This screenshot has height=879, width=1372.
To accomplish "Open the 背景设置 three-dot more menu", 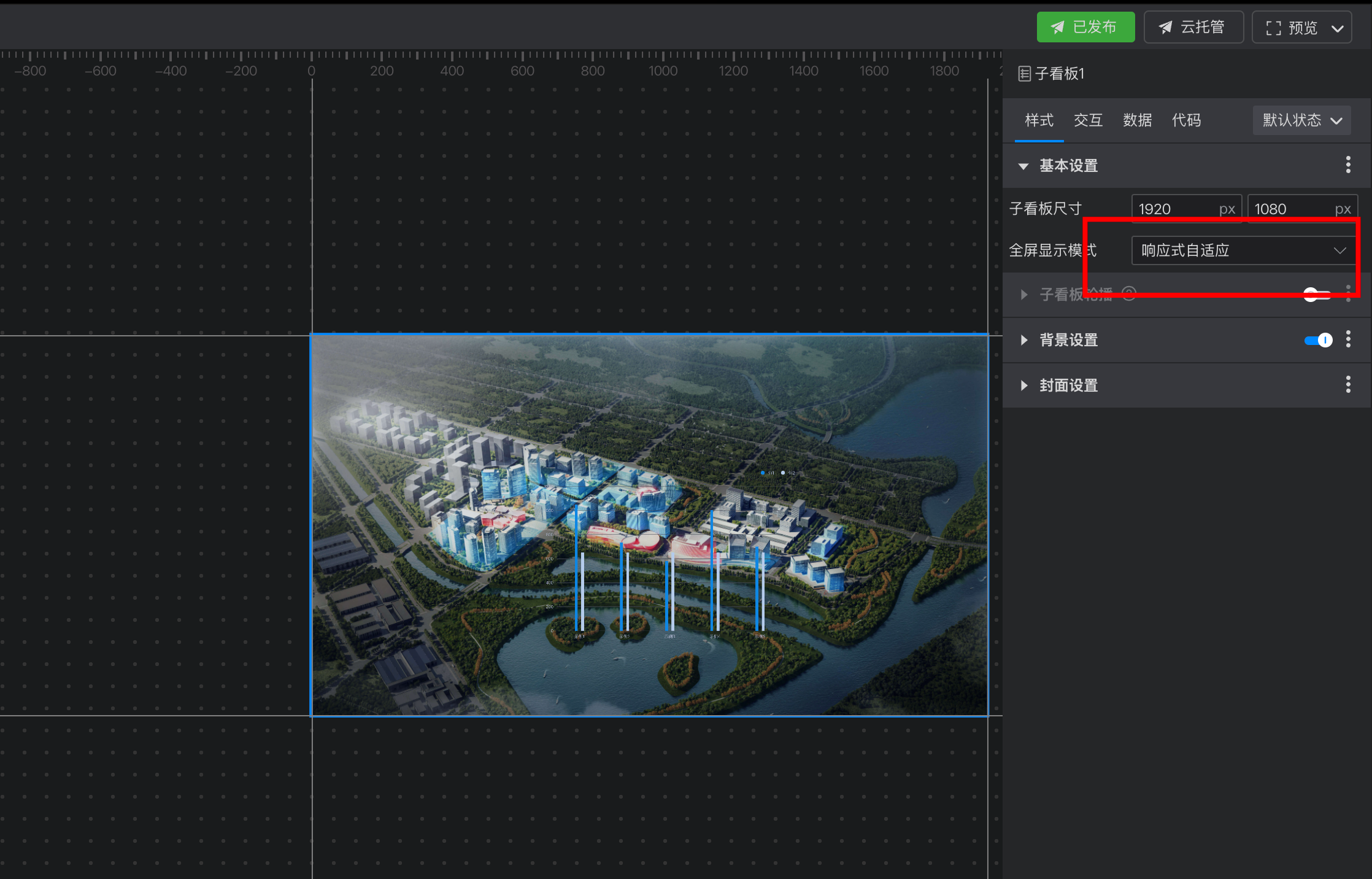I will click(1348, 339).
